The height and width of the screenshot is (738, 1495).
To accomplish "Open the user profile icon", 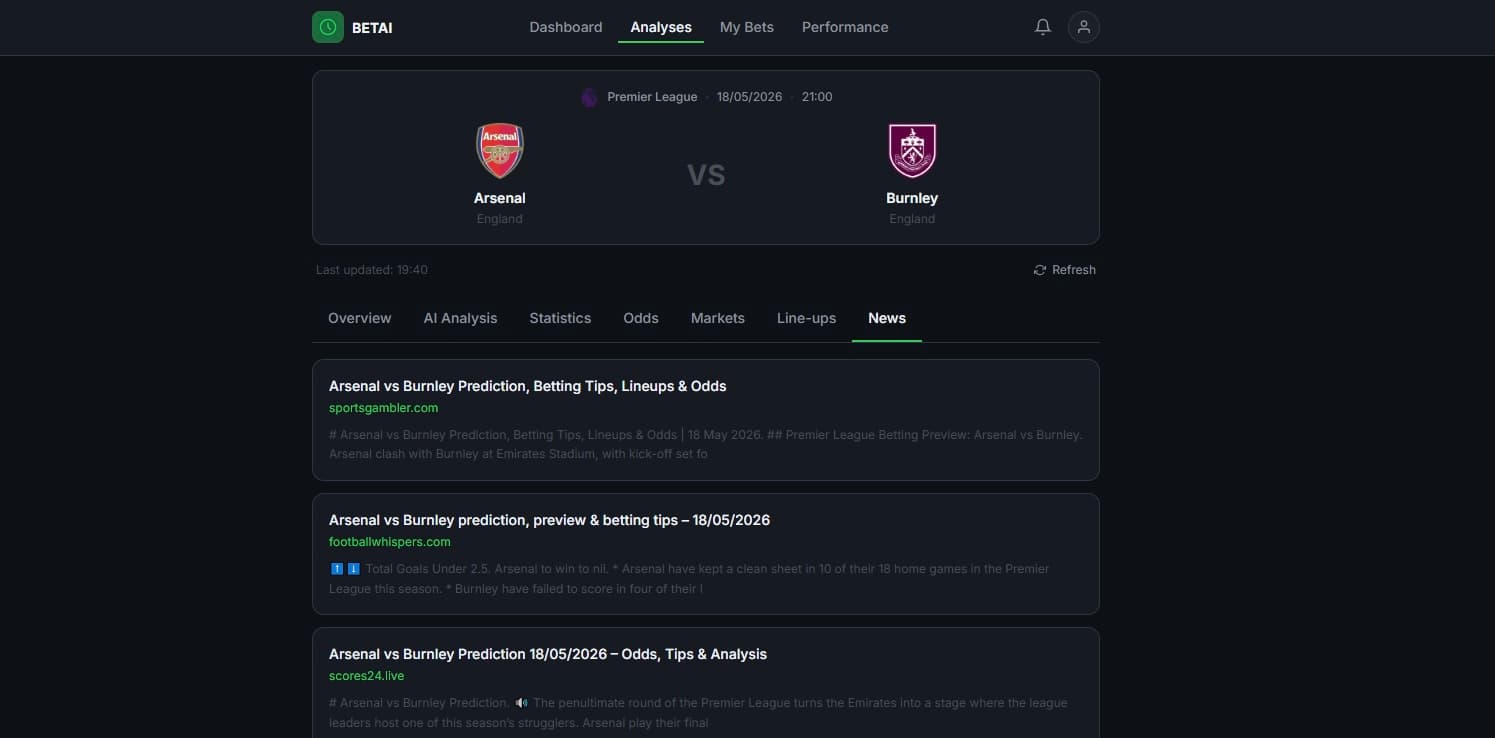I will point(1084,27).
